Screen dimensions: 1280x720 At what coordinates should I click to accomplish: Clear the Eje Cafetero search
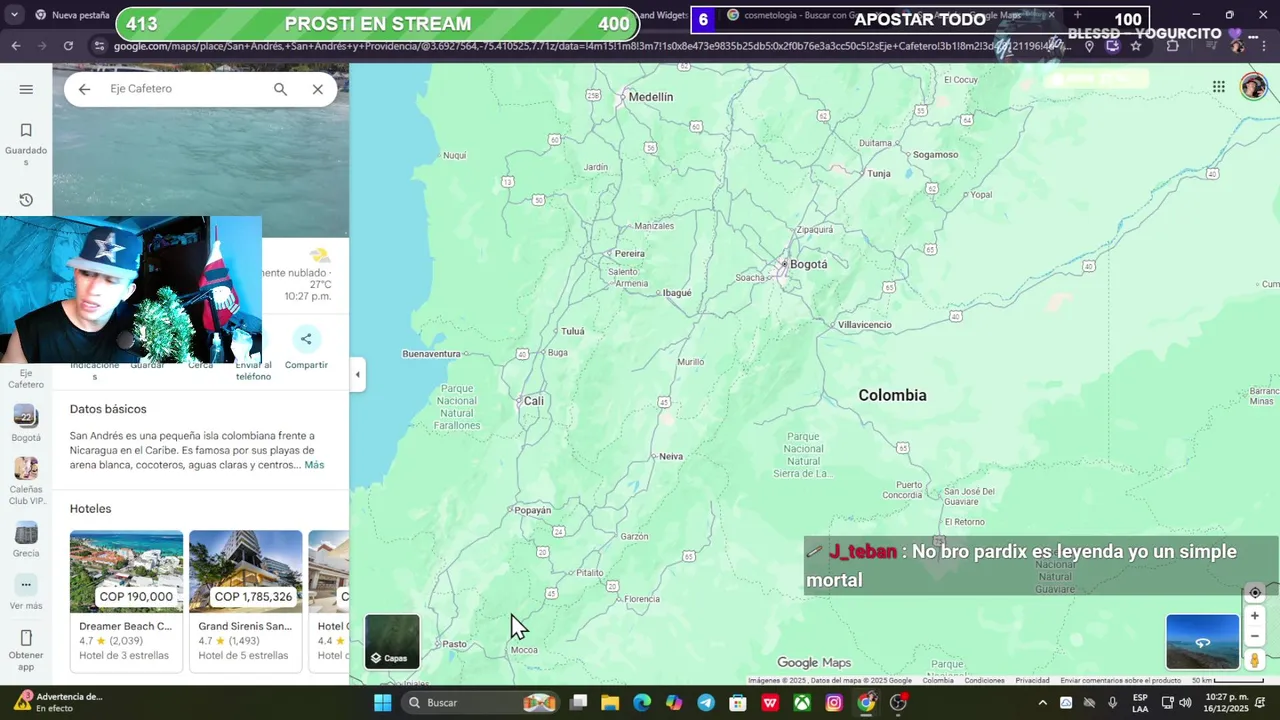coord(317,89)
